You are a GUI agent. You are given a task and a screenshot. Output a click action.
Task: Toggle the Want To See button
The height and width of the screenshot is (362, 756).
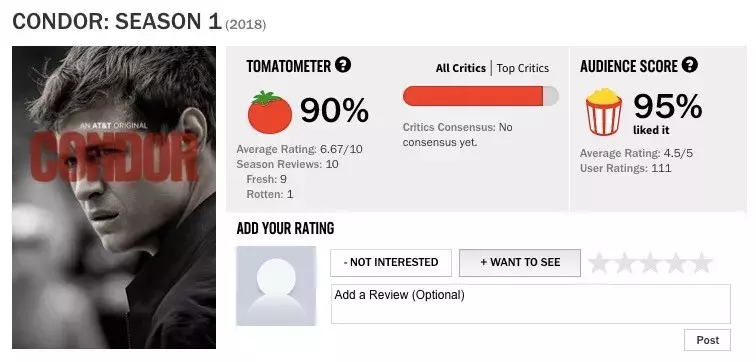tap(520, 263)
